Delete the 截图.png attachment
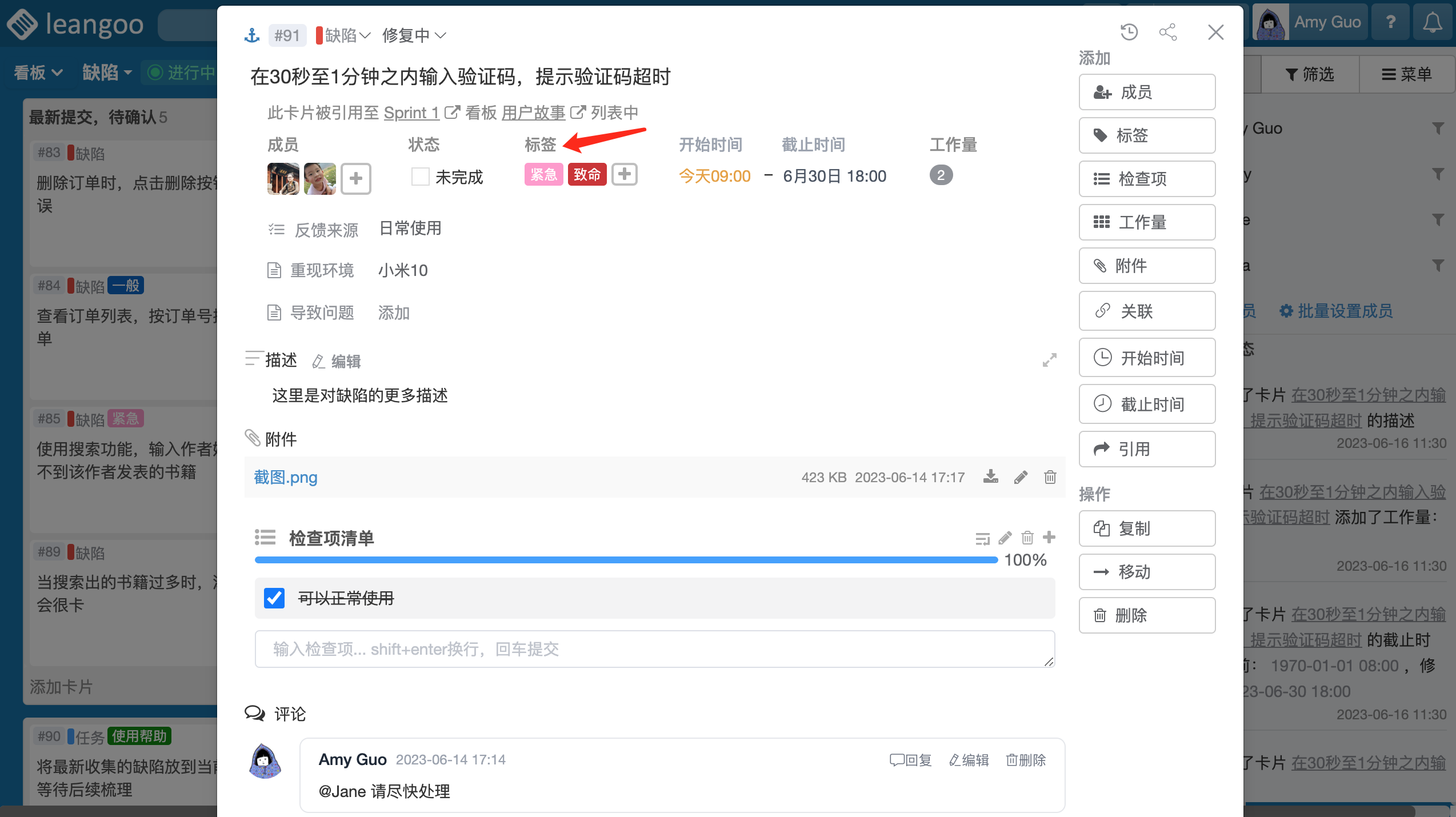1456x817 pixels. pyautogui.click(x=1050, y=477)
